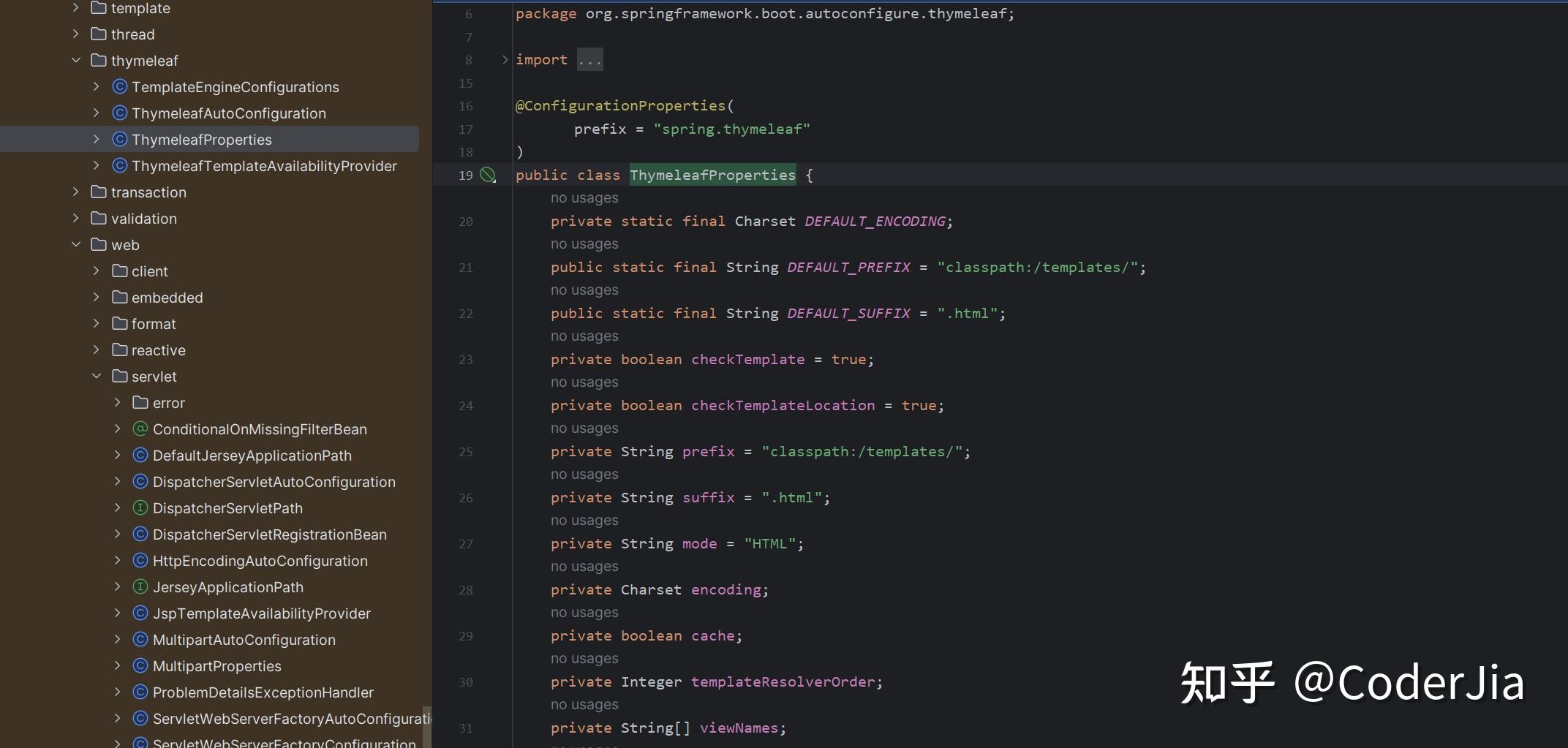Click the thread folder icon
The width and height of the screenshot is (1568, 748).
point(99,34)
